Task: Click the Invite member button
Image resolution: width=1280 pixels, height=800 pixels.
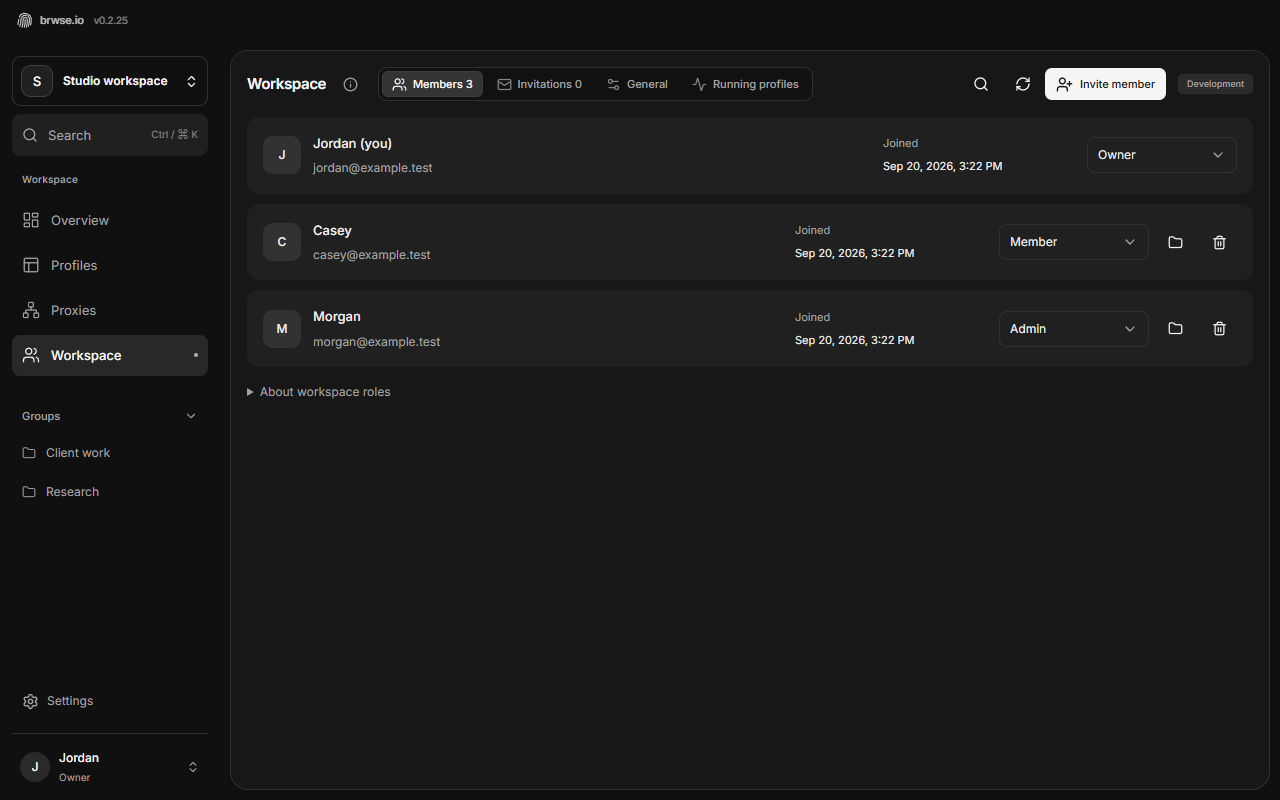Action: pyautogui.click(x=1105, y=84)
